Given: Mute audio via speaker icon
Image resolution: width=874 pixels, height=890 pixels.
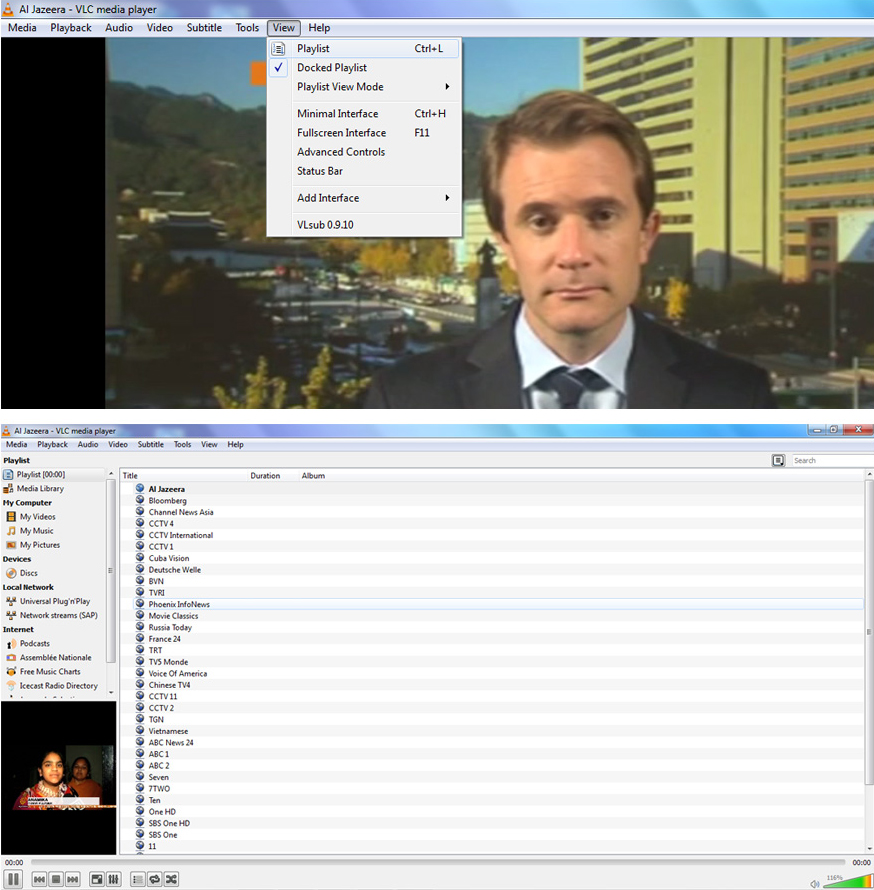Looking at the screenshot, I should click(x=814, y=884).
